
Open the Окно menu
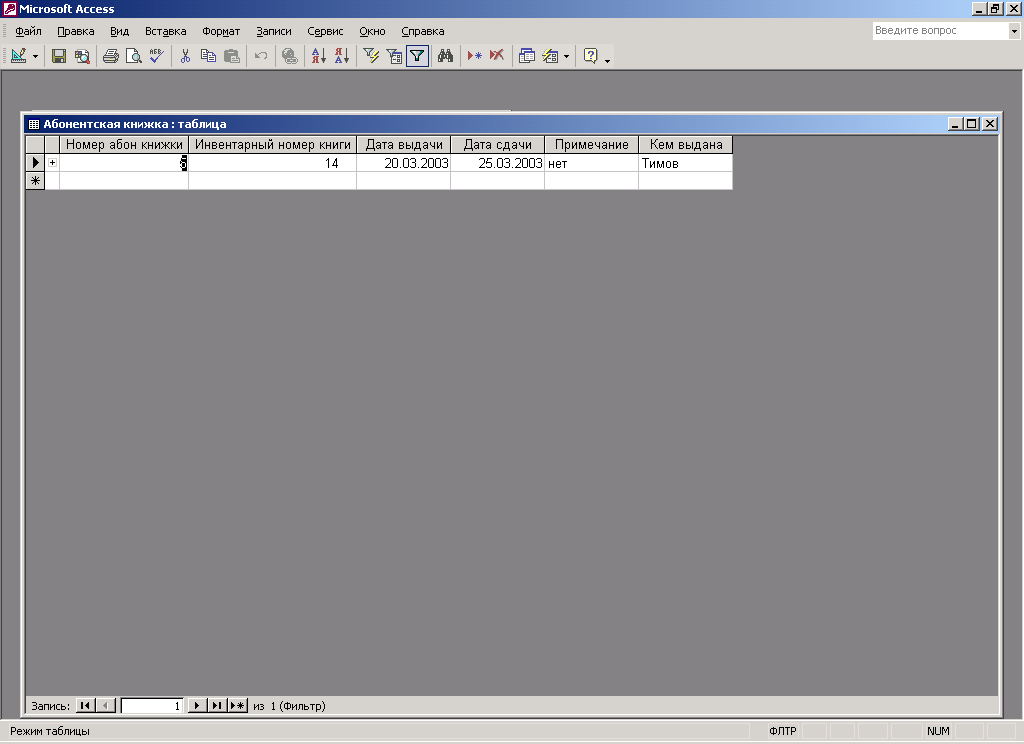[372, 31]
